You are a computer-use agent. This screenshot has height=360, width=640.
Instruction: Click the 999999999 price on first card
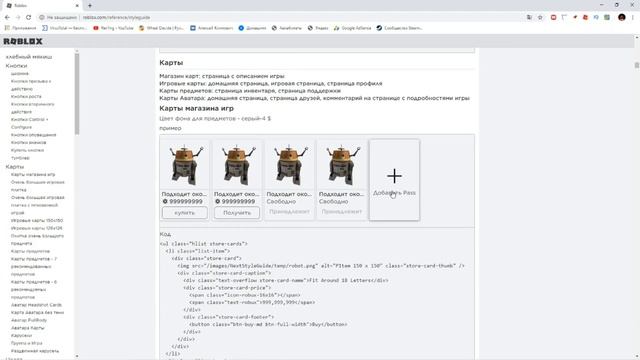click(x=182, y=202)
